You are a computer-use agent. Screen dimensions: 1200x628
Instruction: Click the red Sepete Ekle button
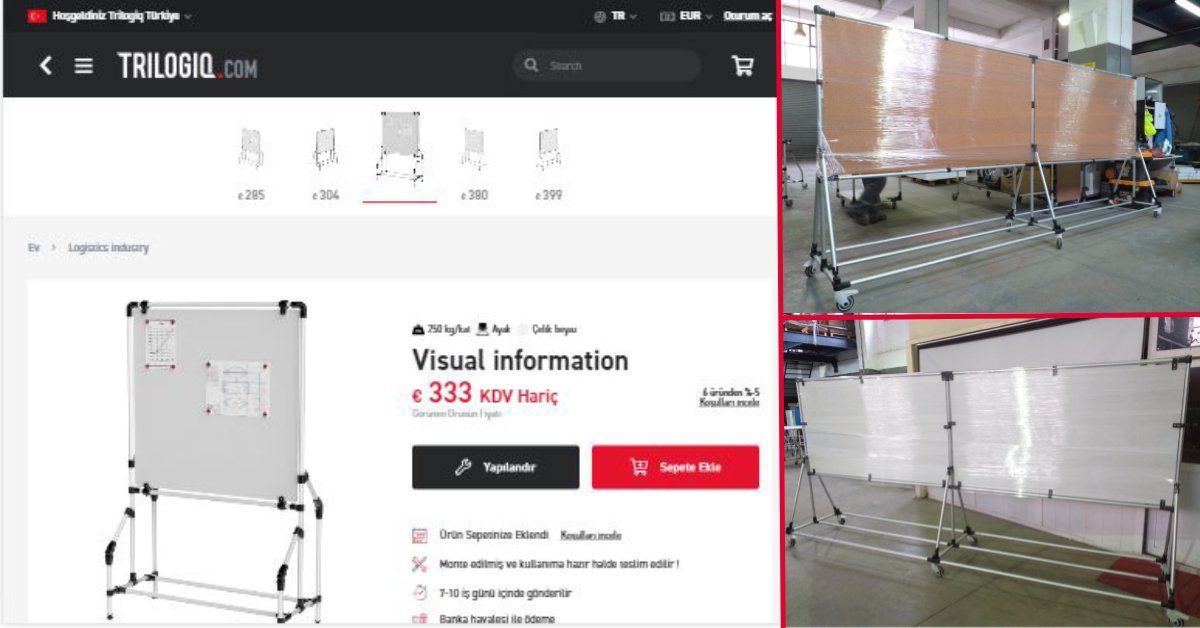[675, 467]
